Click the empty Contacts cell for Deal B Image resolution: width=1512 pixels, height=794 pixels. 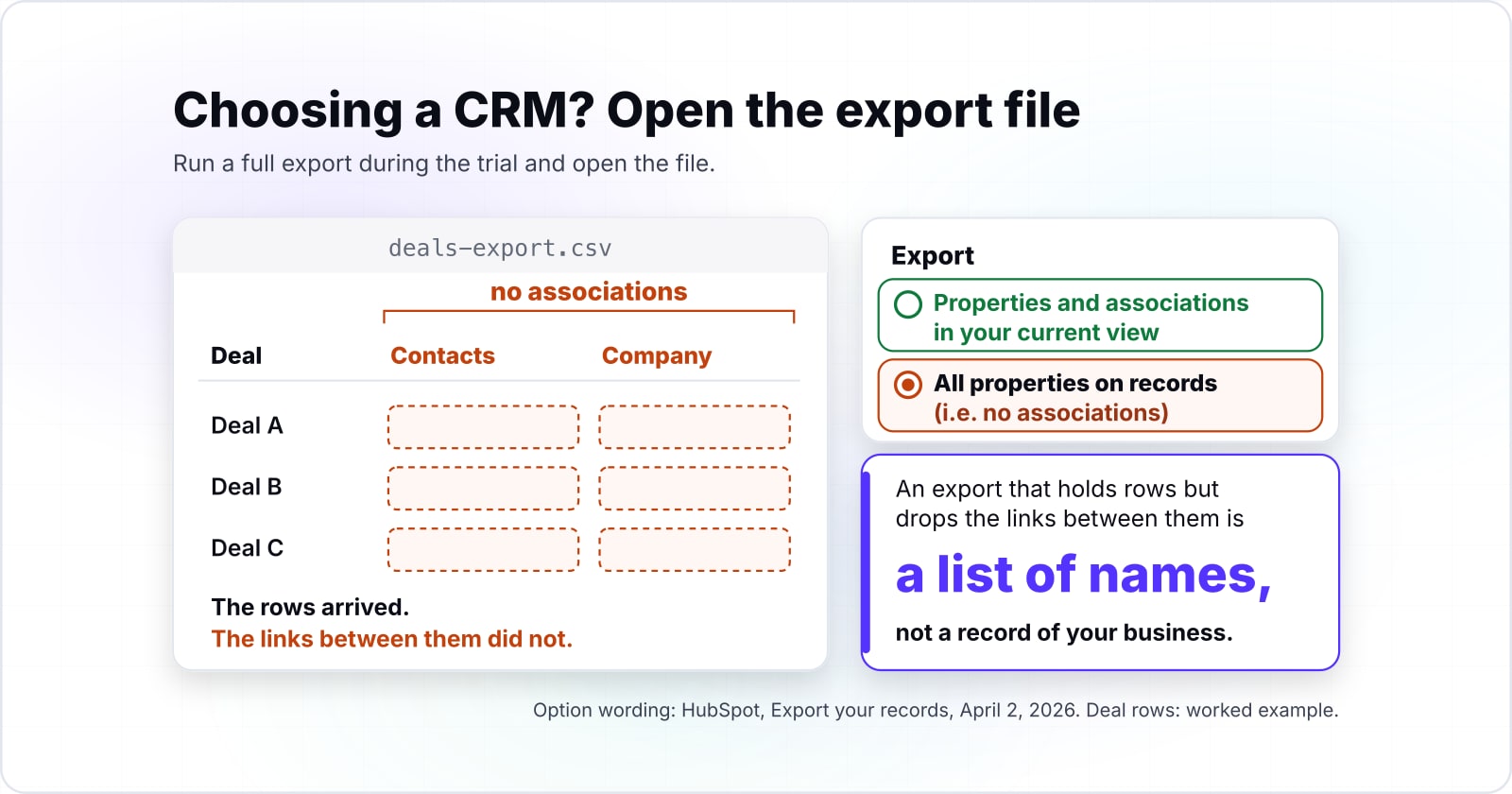click(x=483, y=489)
